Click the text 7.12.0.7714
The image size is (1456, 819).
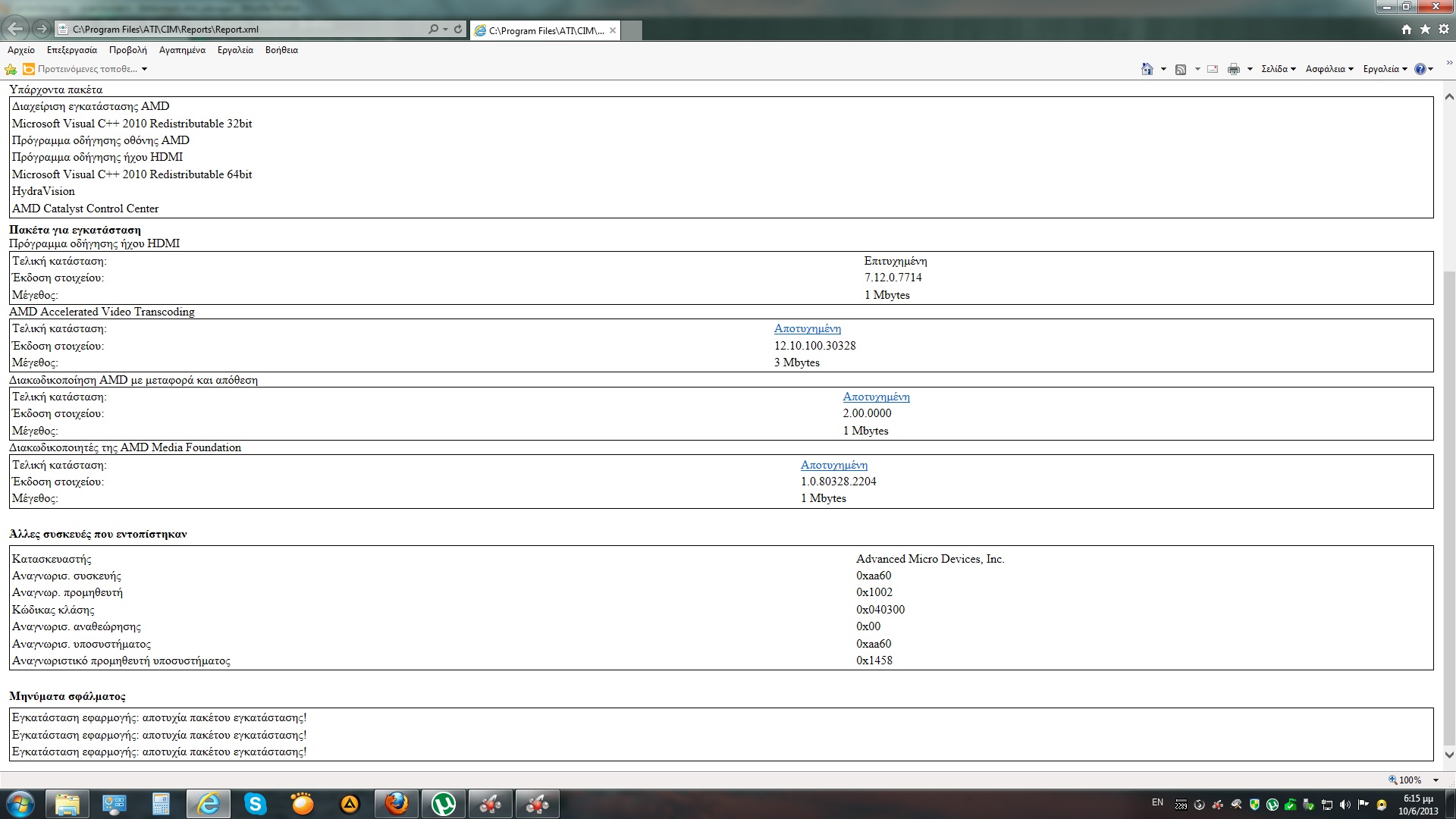893,278
